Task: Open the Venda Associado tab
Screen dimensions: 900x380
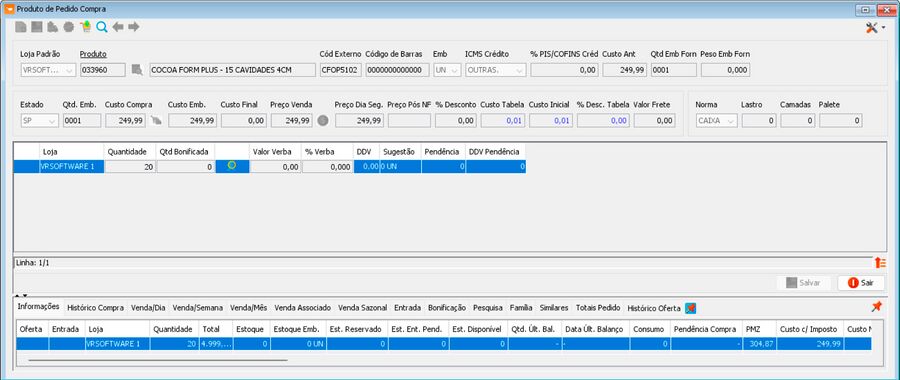Action: [x=302, y=308]
